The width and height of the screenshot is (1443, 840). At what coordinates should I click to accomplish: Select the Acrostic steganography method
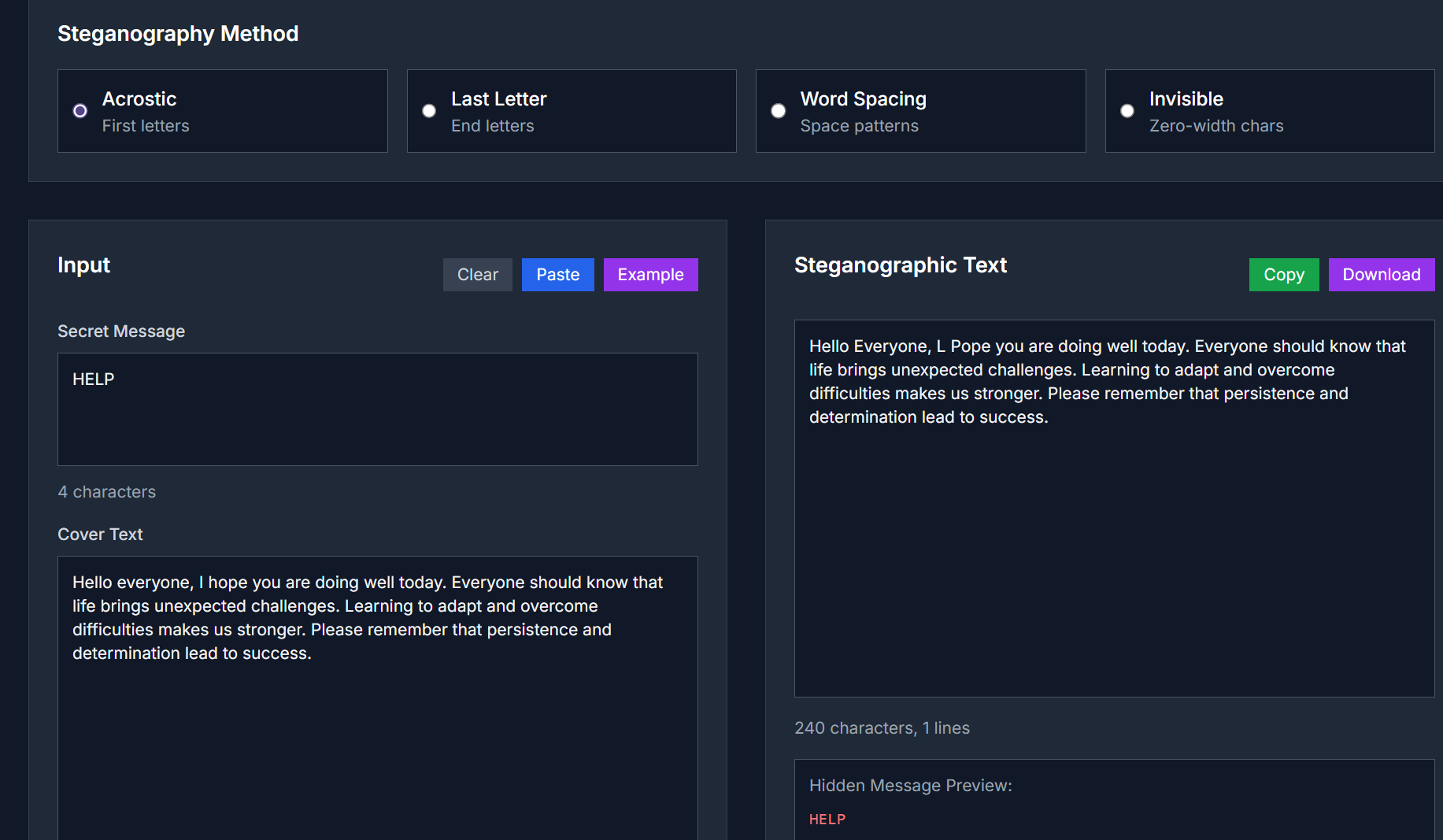79,110
